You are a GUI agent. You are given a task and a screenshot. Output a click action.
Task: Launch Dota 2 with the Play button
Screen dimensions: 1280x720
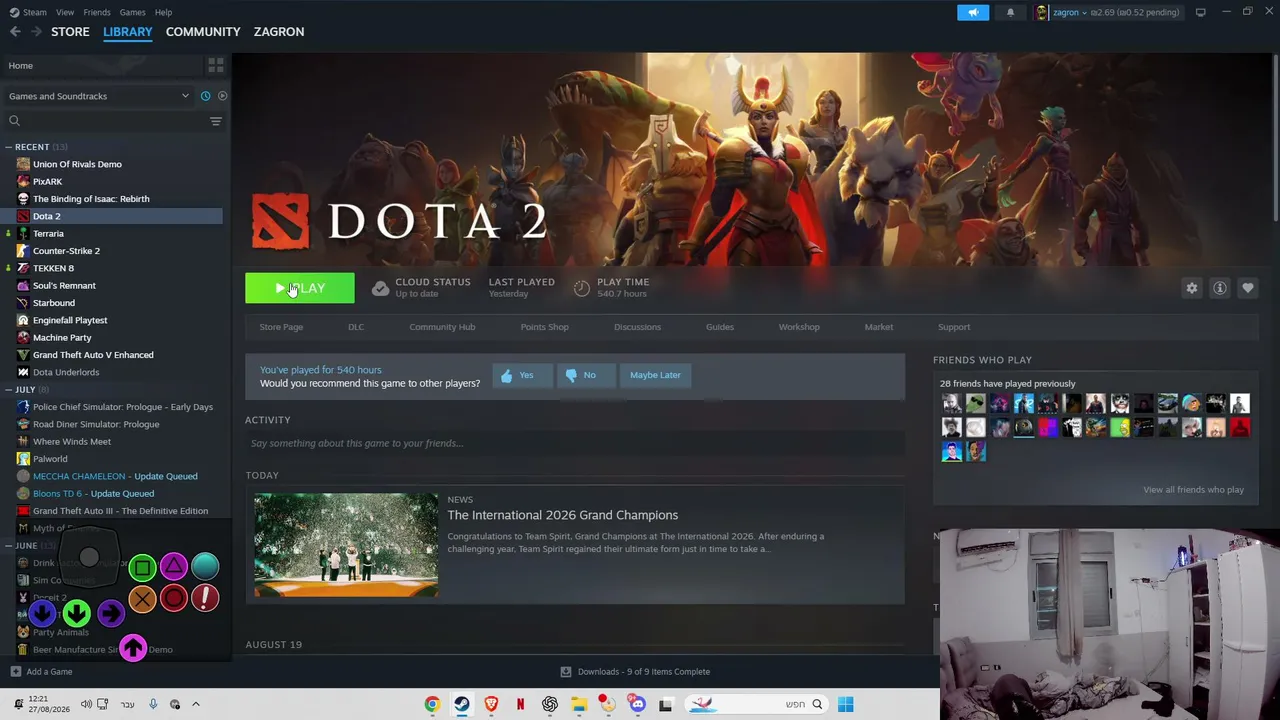(300, 288)
